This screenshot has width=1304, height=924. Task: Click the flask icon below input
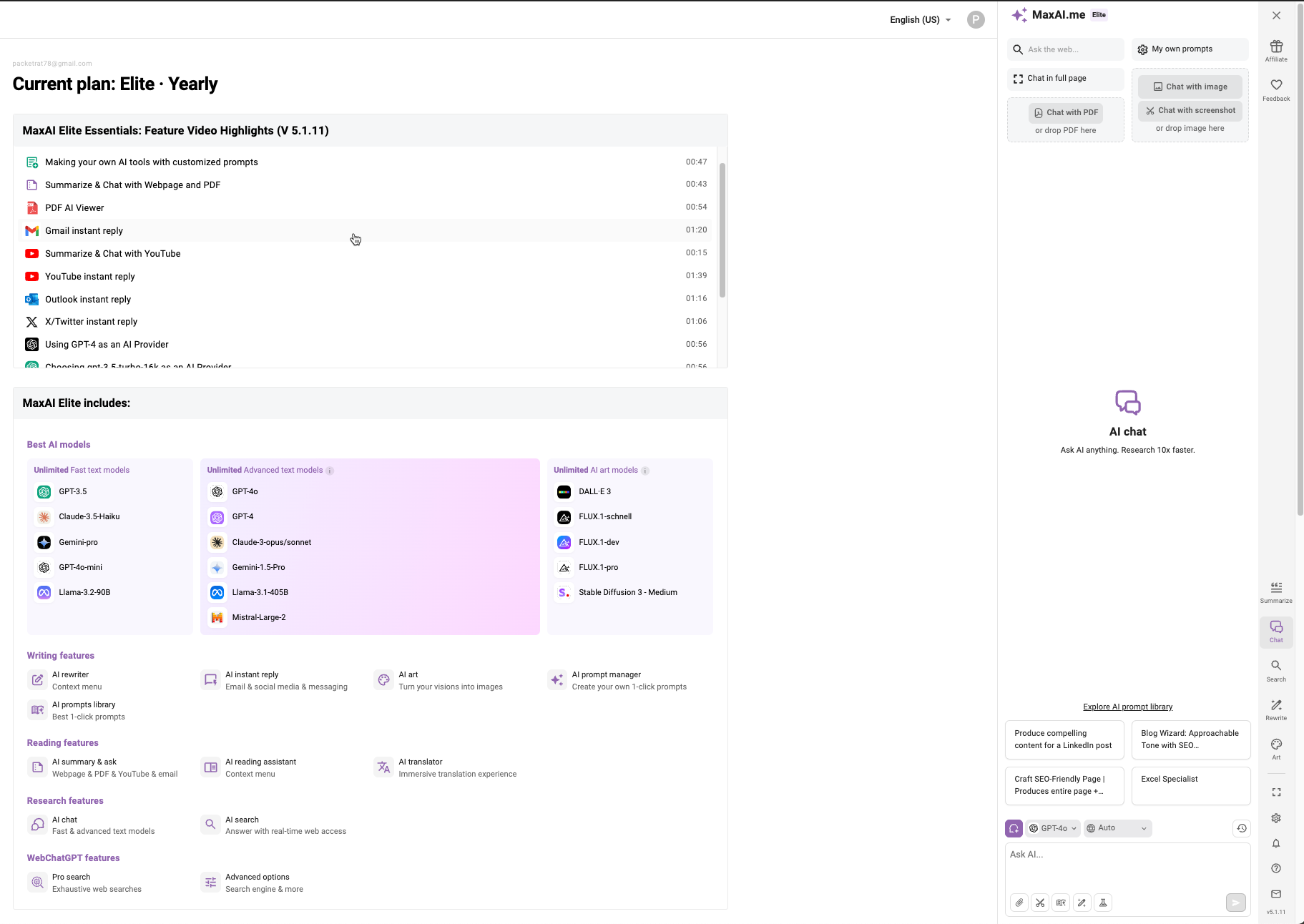coord(1103,903)
